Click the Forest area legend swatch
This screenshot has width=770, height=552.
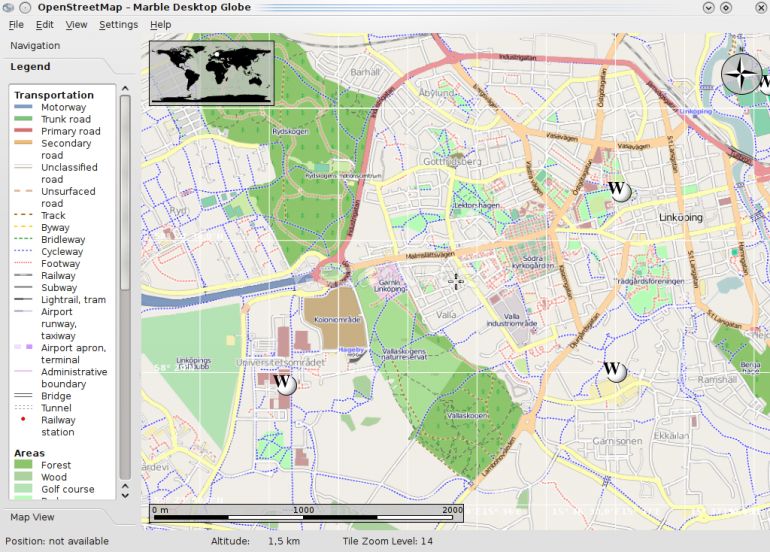(x=23, y=465)
